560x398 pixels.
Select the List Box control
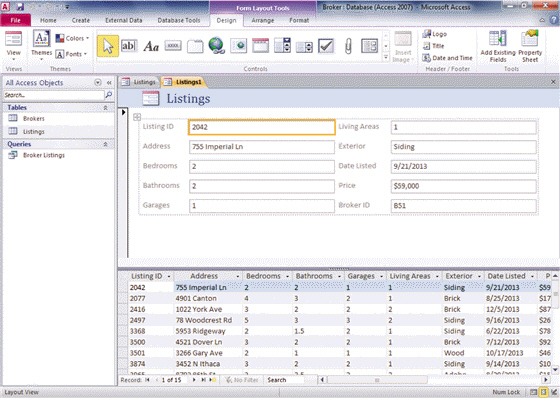pyautogui.click(x=304, y=47)
